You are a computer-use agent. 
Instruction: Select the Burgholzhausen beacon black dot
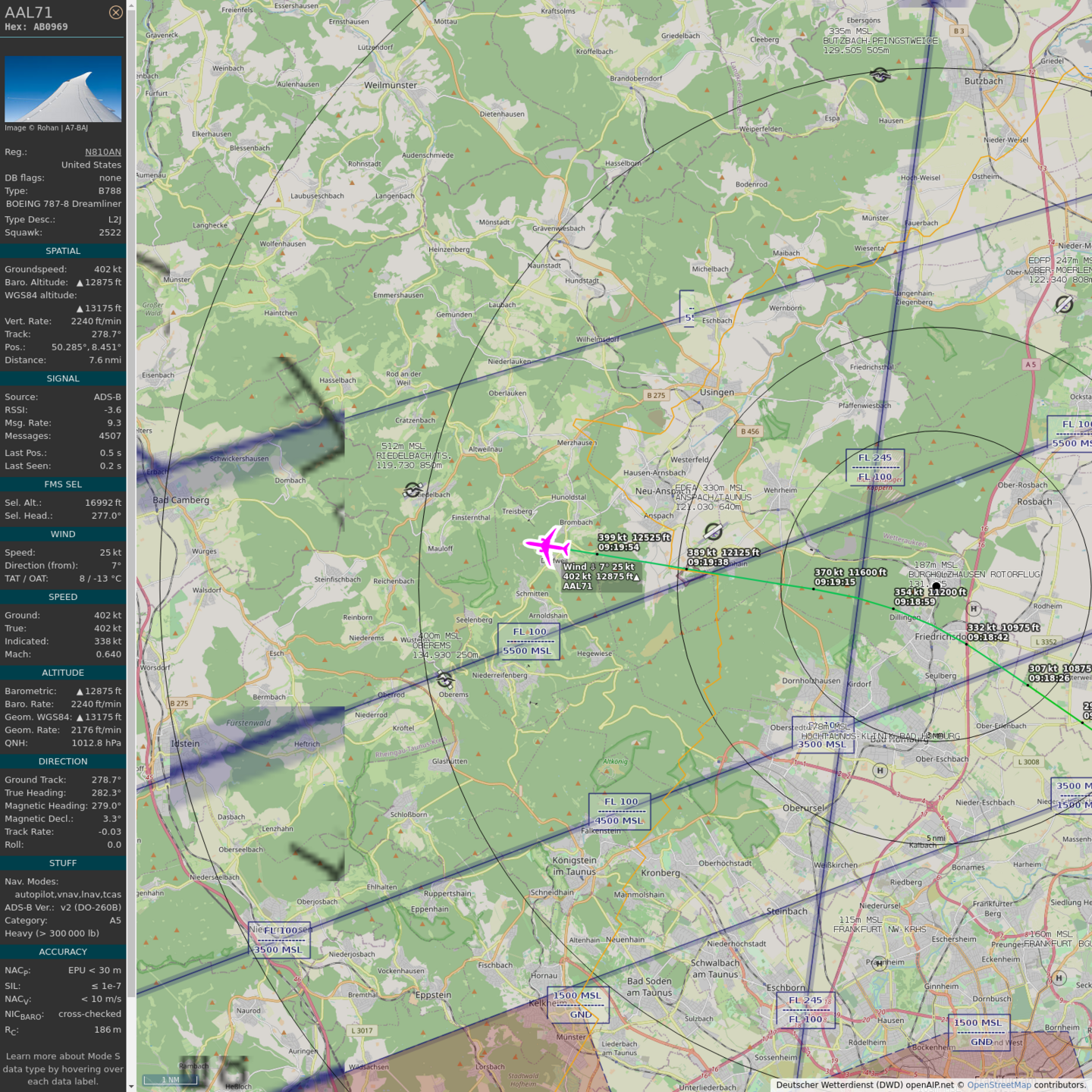pos(936,586)
